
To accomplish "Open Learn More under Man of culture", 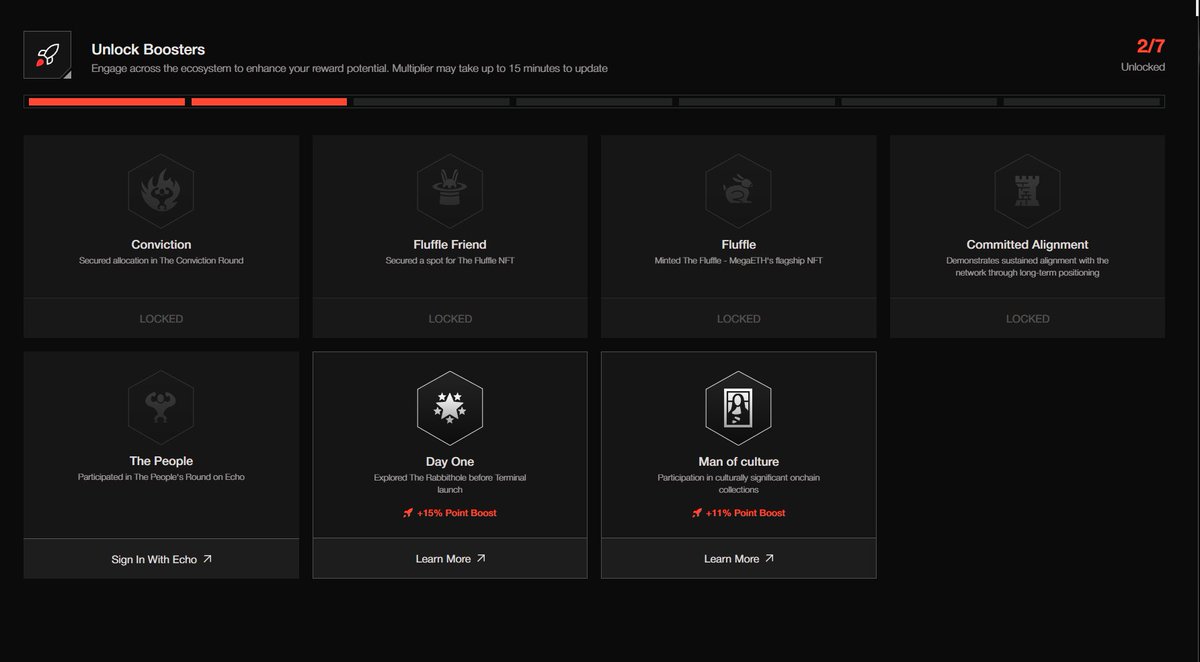I will pyautogui.click(x=738, y=559).
